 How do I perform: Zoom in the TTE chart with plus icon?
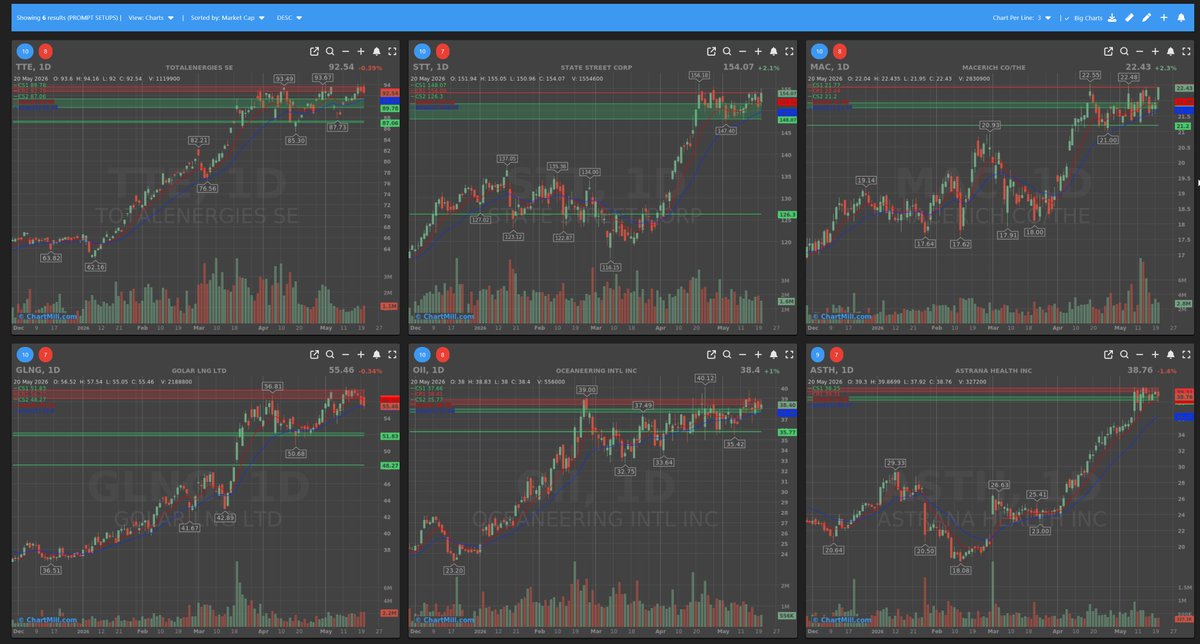(x=361, y=51)
